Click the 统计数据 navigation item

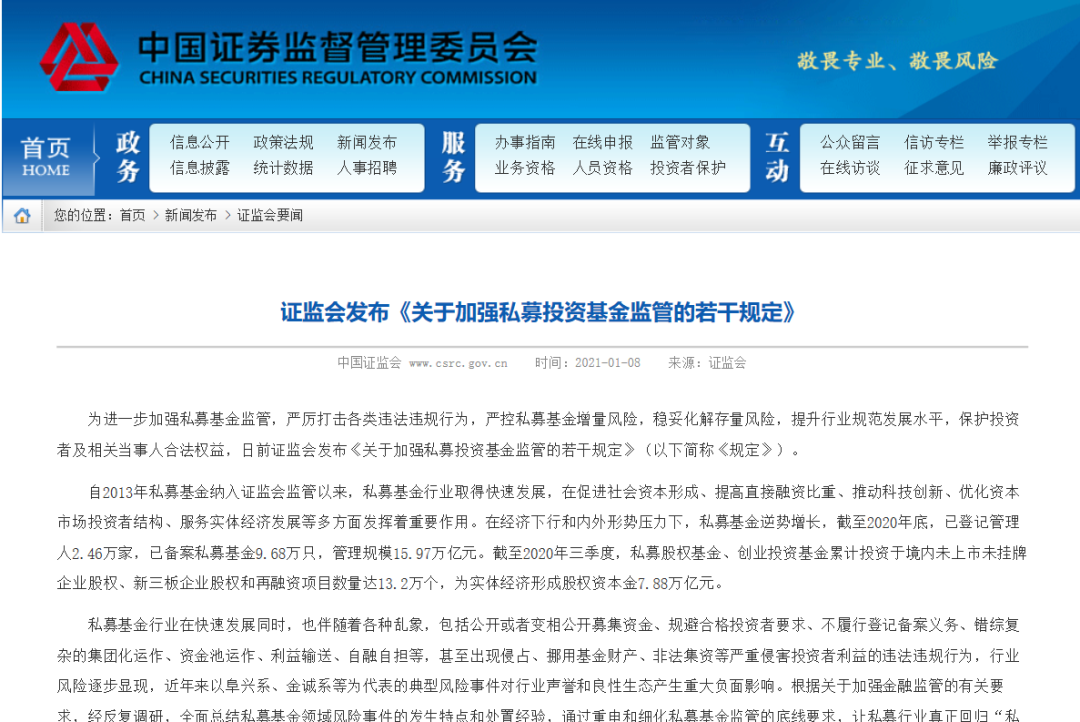pos(283,168)
